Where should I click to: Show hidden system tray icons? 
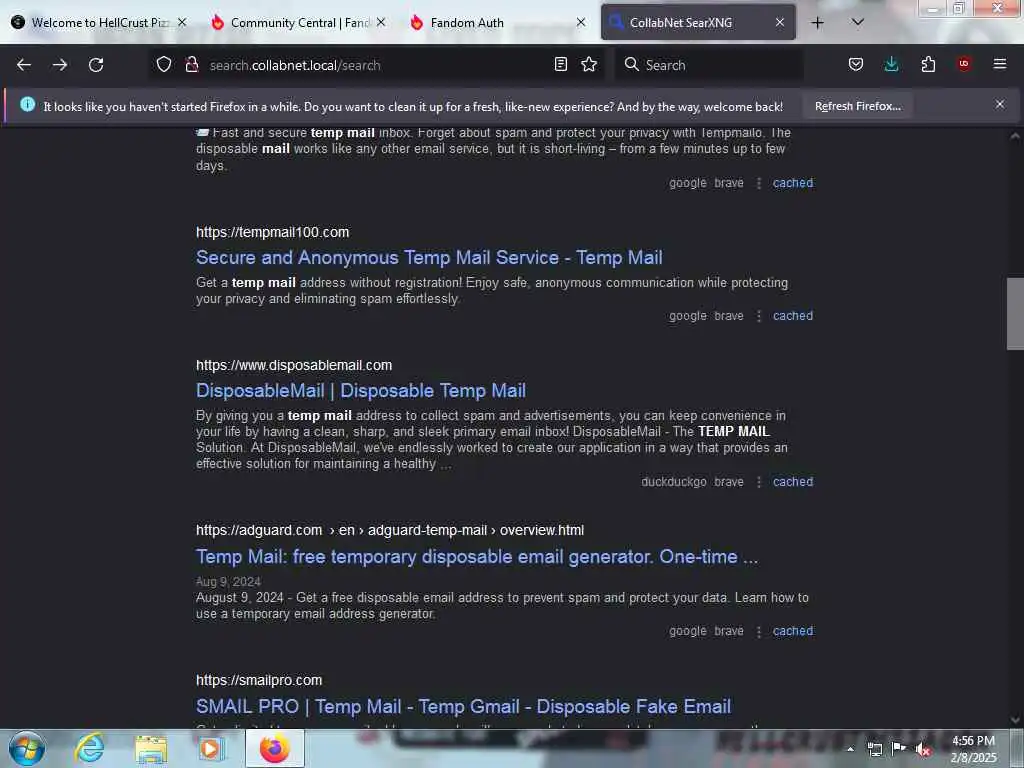click(850, 749)
